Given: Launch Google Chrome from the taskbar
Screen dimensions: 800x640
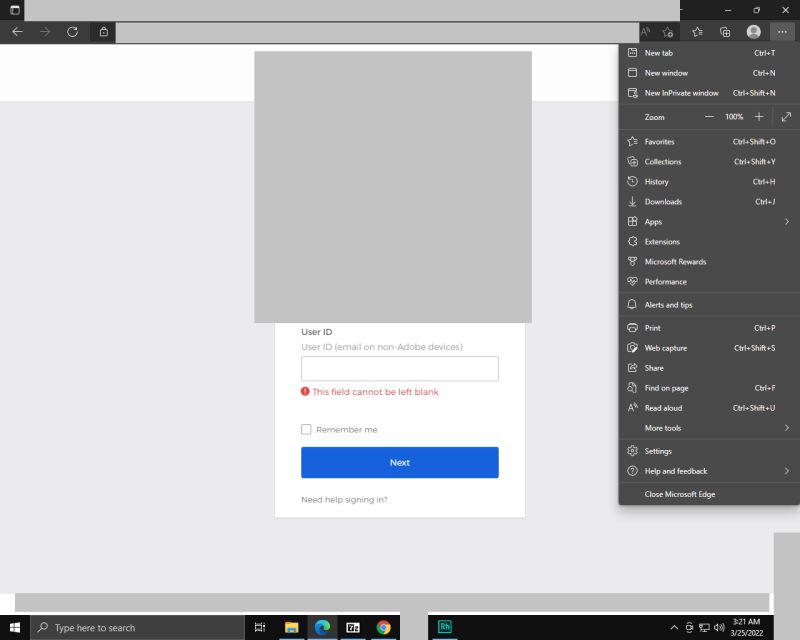Looking at the screenshot, I should [383, 627].
